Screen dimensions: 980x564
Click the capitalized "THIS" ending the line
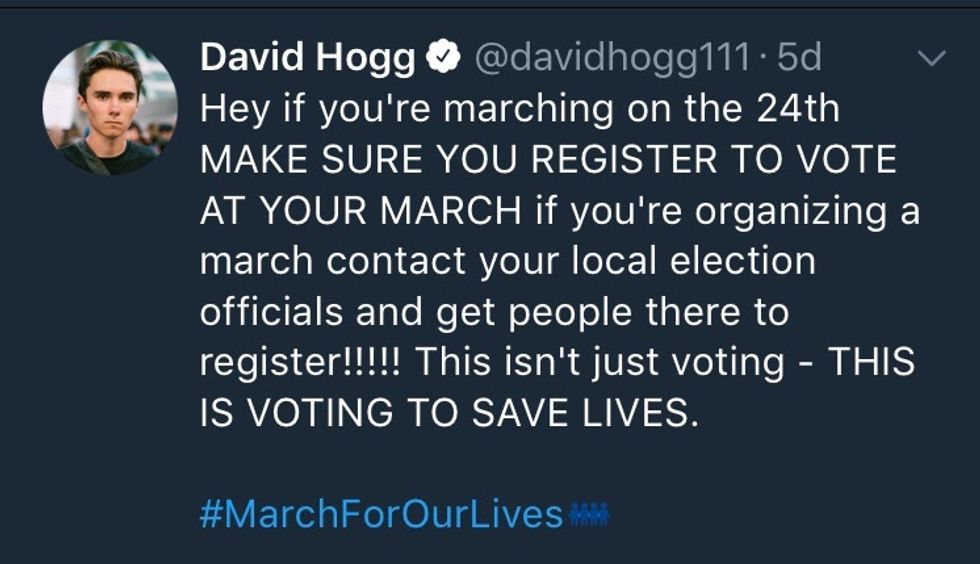tap(872, 363)
